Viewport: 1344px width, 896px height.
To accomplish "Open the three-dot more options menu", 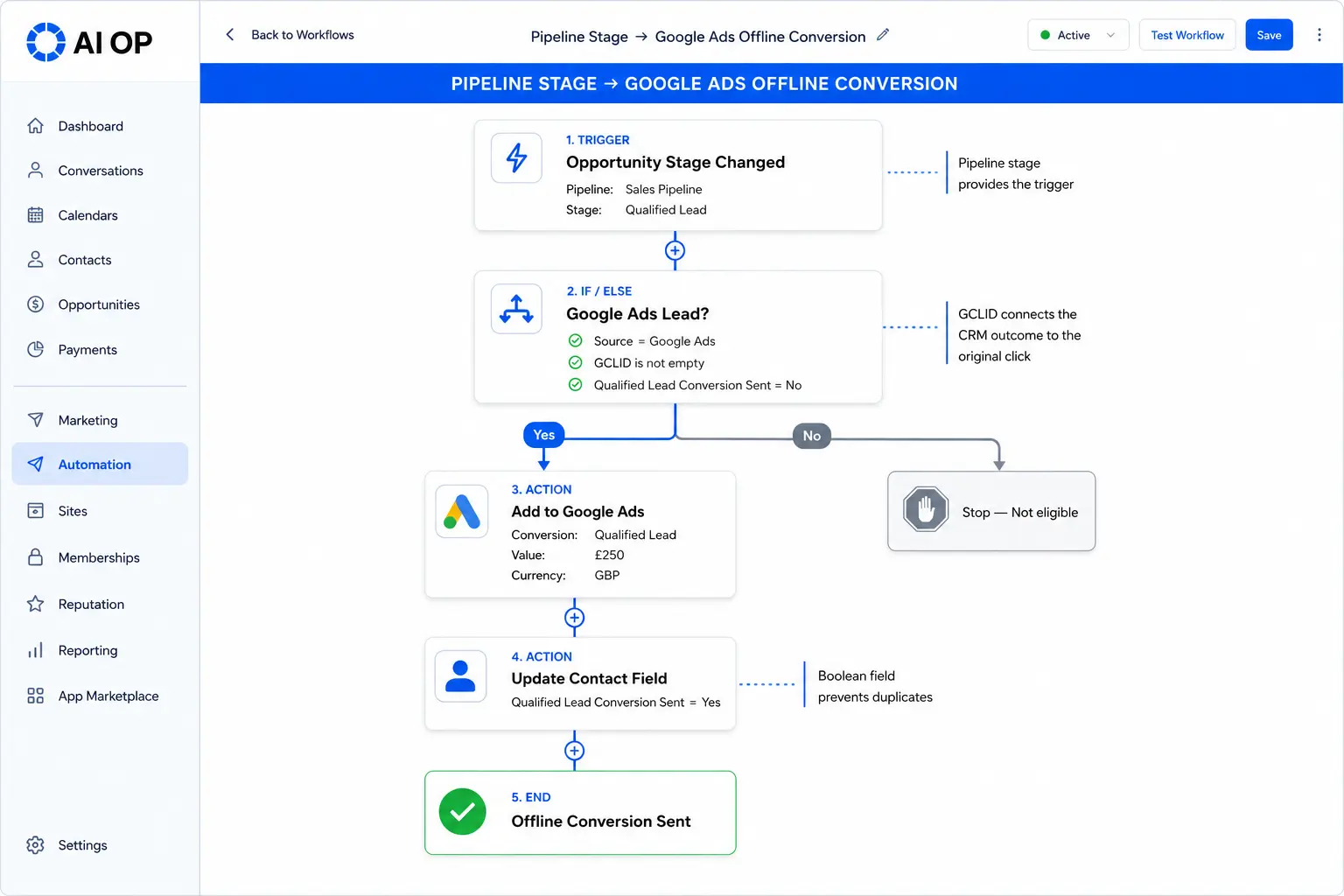I will (x=1319, y=35).
